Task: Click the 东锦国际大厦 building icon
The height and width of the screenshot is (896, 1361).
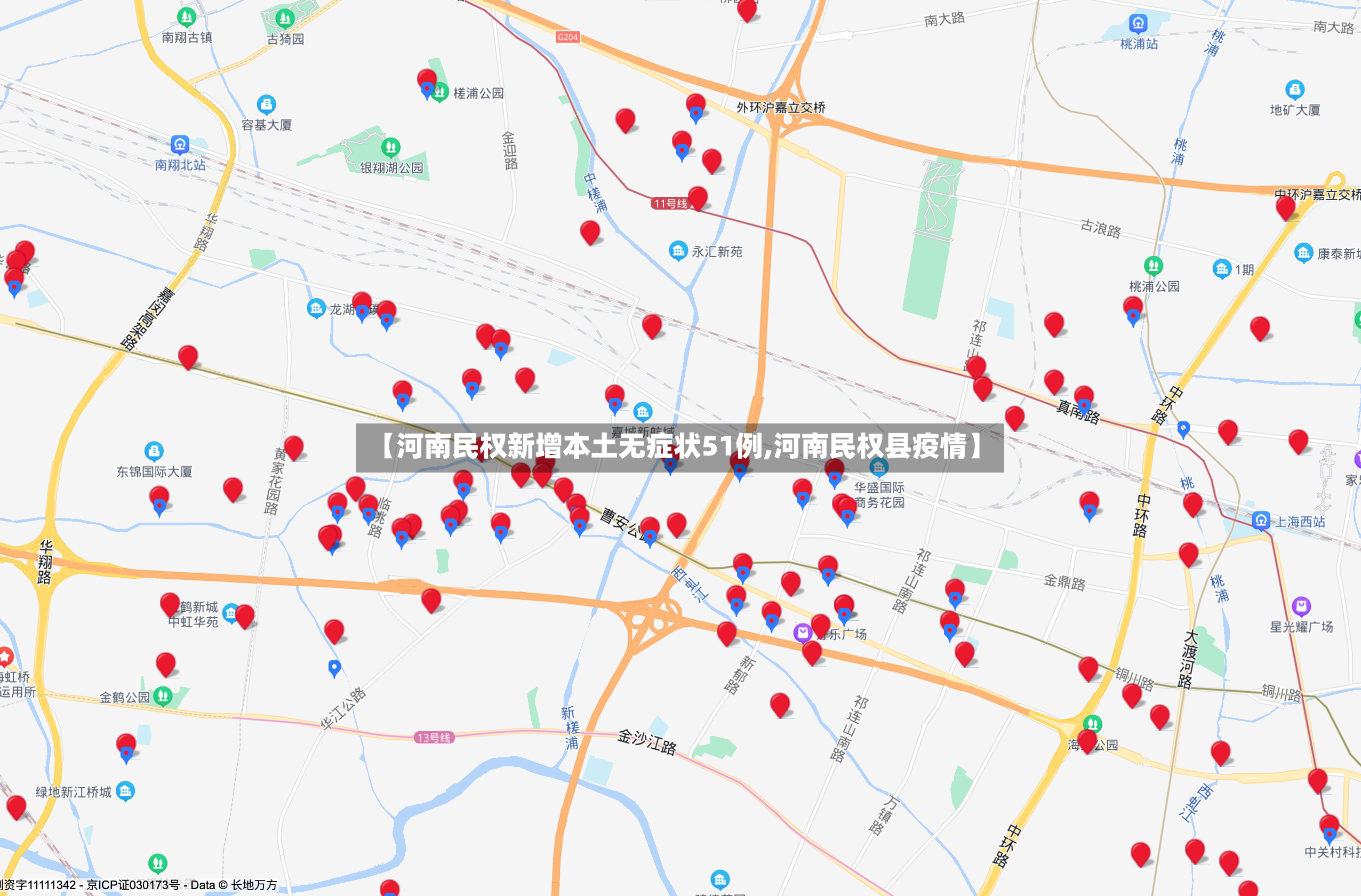Action: (154, 452)
